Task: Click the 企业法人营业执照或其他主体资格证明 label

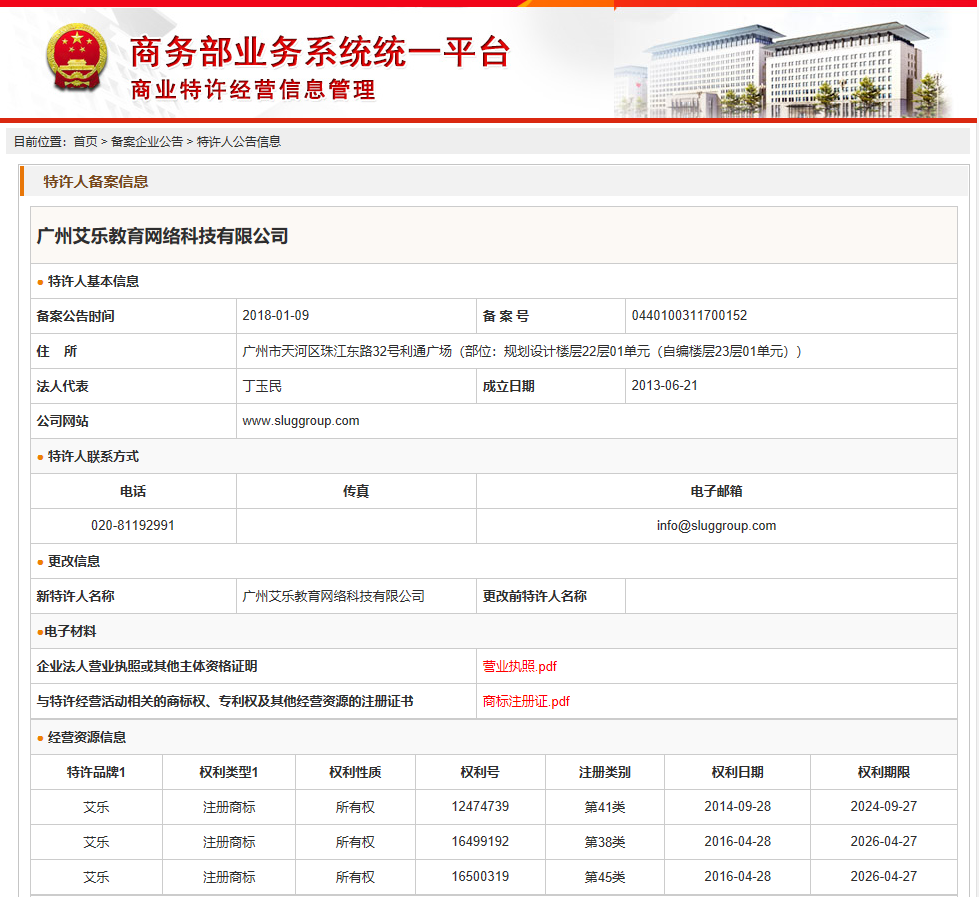Action: coord(147,666)
